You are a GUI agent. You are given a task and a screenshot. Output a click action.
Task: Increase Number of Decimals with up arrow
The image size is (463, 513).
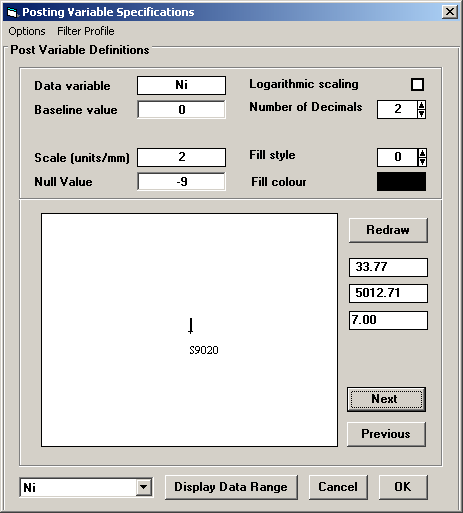421,105
